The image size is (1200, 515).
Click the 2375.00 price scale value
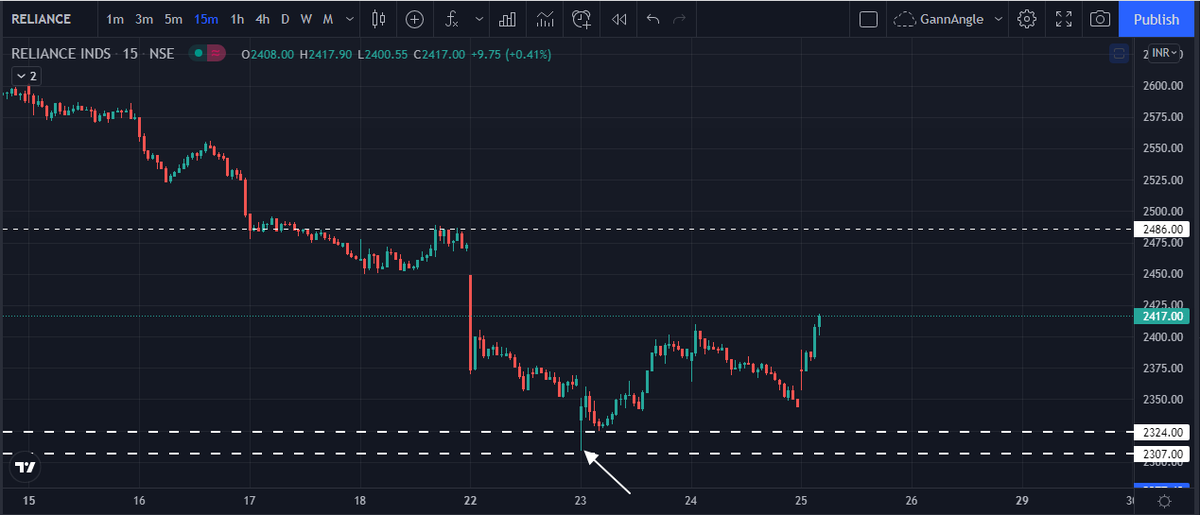1162,368
